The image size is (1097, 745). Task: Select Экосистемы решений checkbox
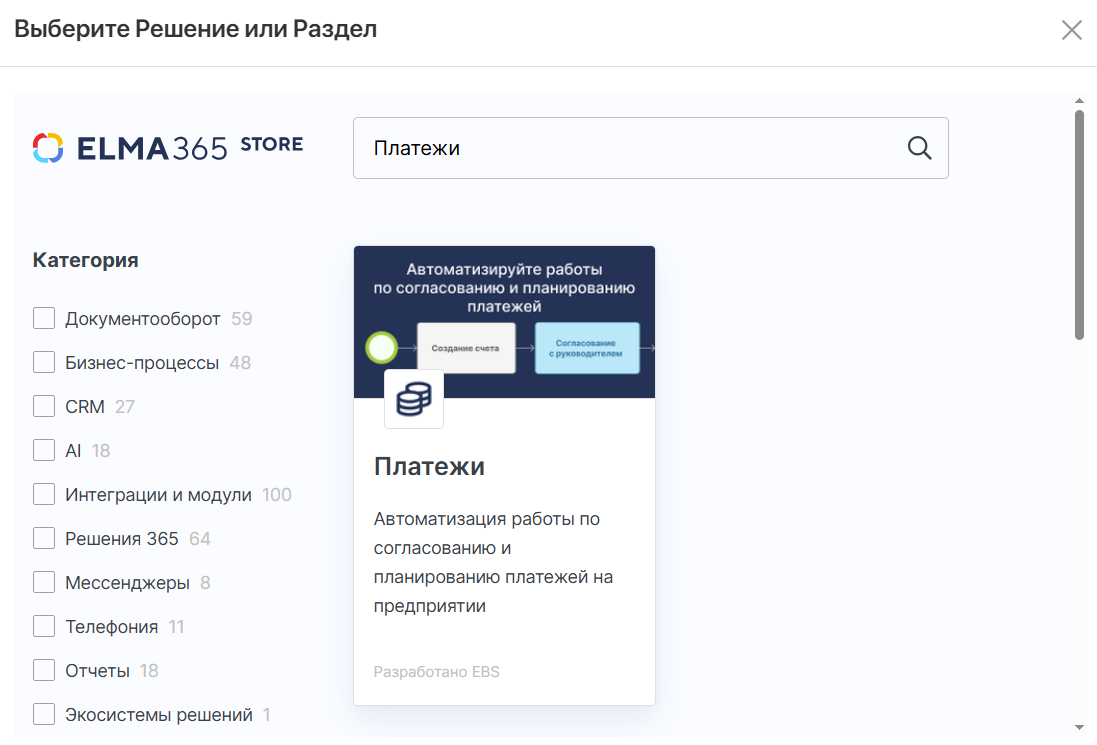pyautogui.click(x=44, y=715)
